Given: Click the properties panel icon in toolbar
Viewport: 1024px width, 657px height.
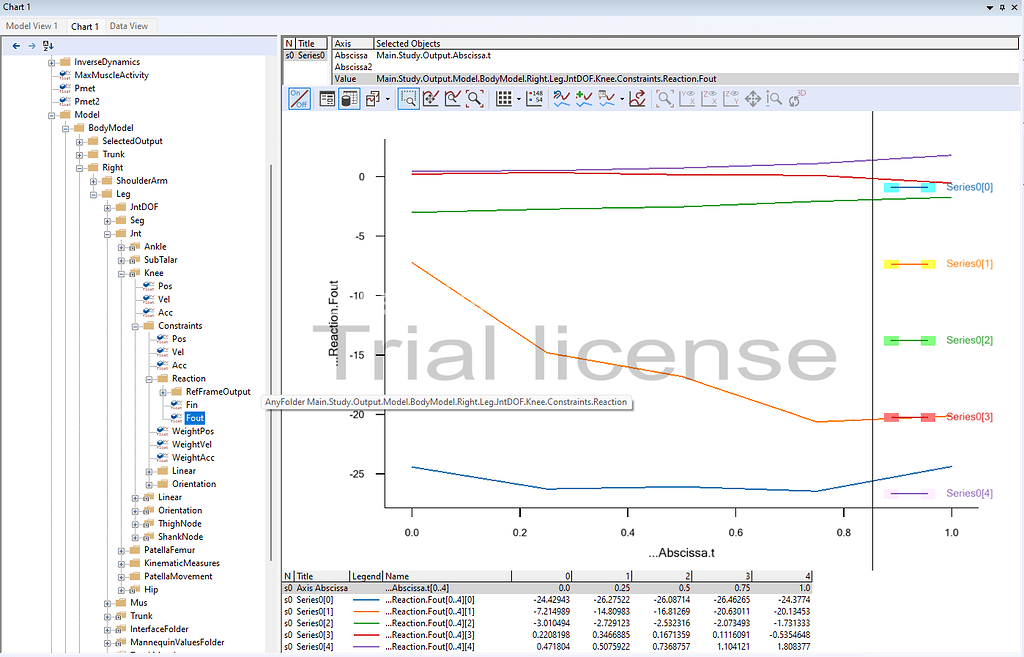Looking at the screenshot, I should point(327,98).
